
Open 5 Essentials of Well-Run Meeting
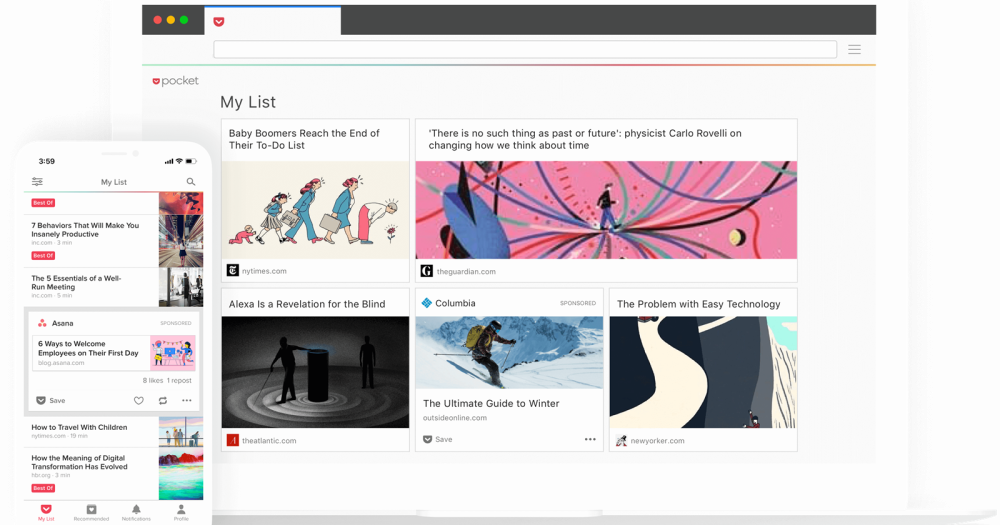click(76, 283)
